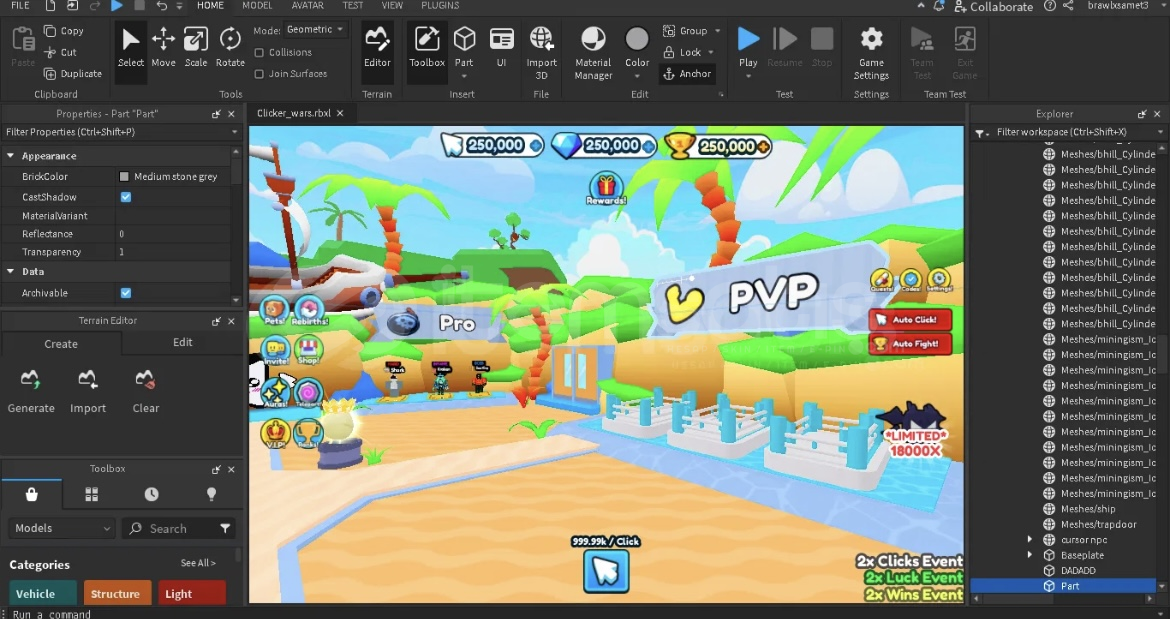Open the Models category dropdown in Toolbox
This screenshot has height=619, width=1170.
[x=62, y=528]
